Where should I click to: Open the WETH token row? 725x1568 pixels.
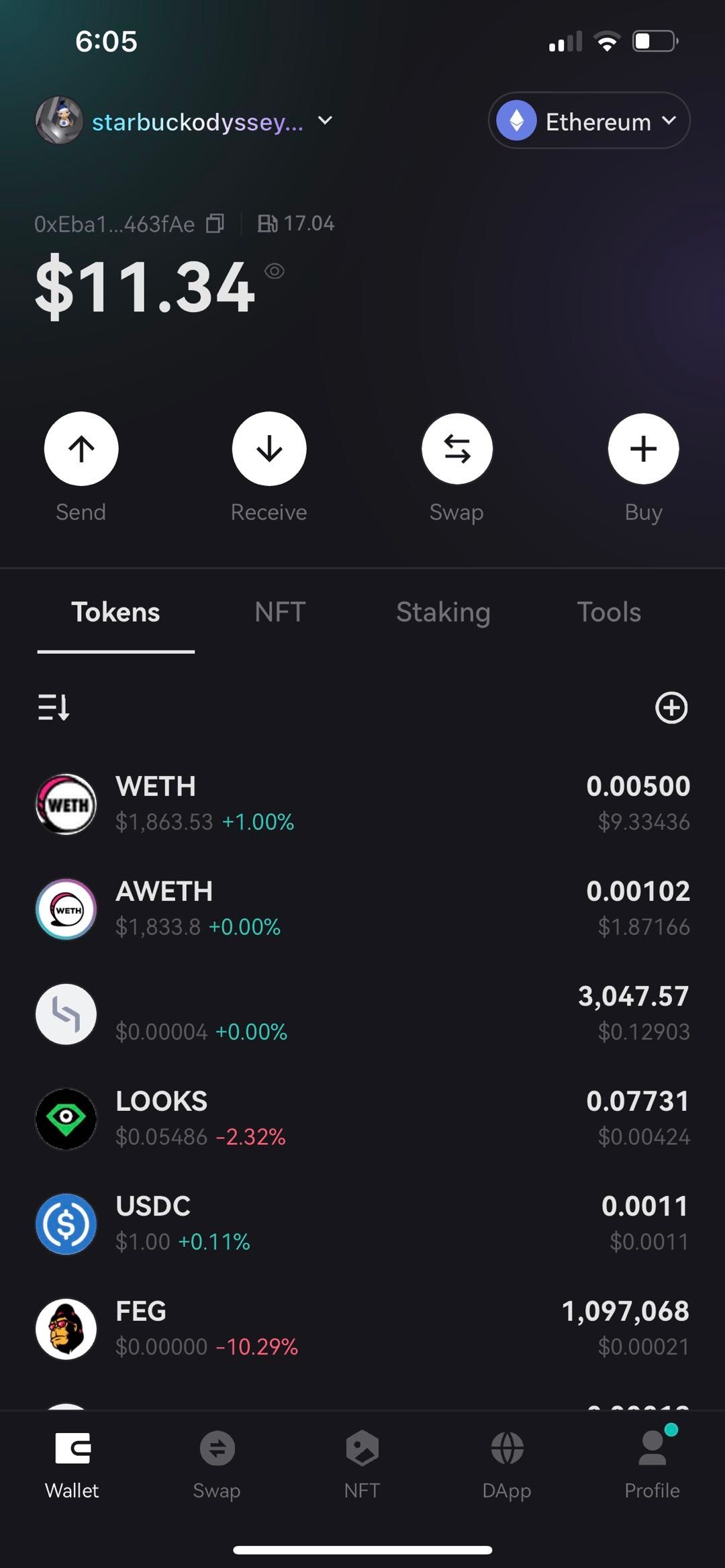click(x=362, y=804)
